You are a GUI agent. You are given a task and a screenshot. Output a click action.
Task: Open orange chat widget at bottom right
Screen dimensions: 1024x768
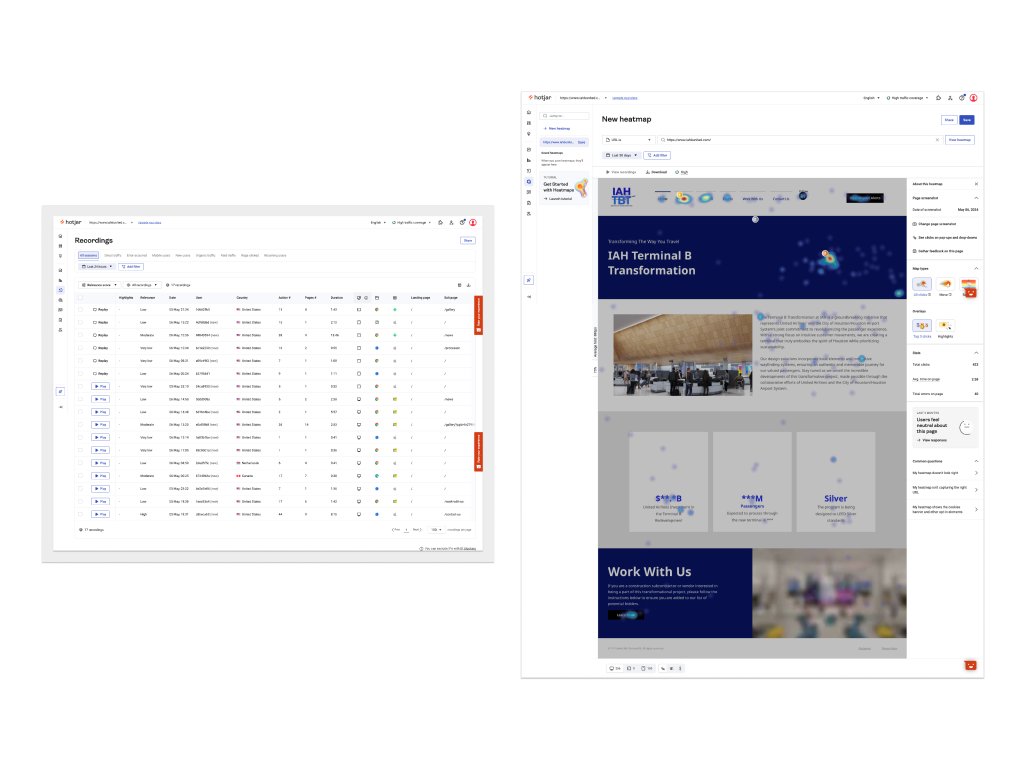tap(970, 665)
